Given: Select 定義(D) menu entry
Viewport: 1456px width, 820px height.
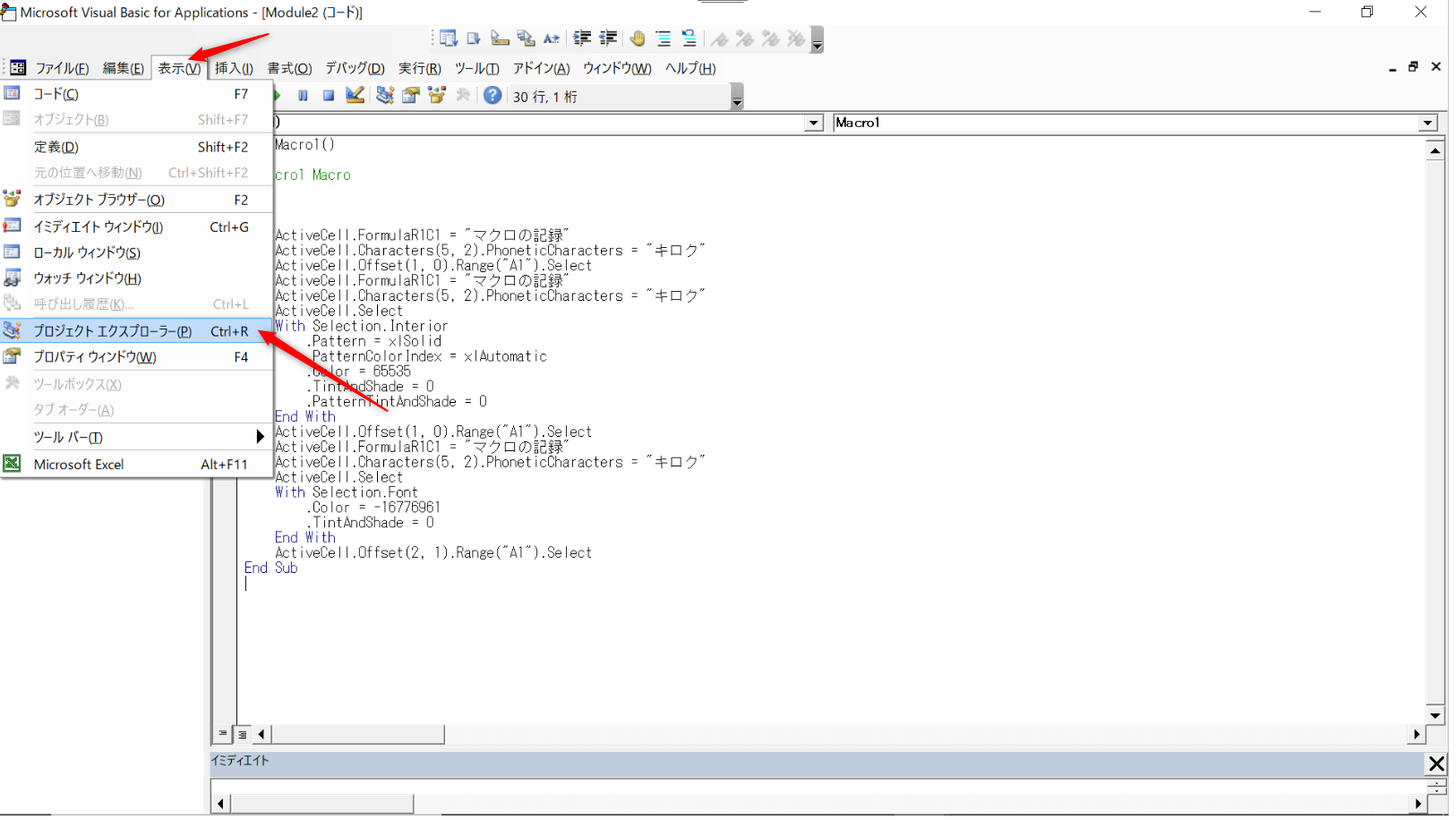Looking at the screenshot, I should 137,147.
